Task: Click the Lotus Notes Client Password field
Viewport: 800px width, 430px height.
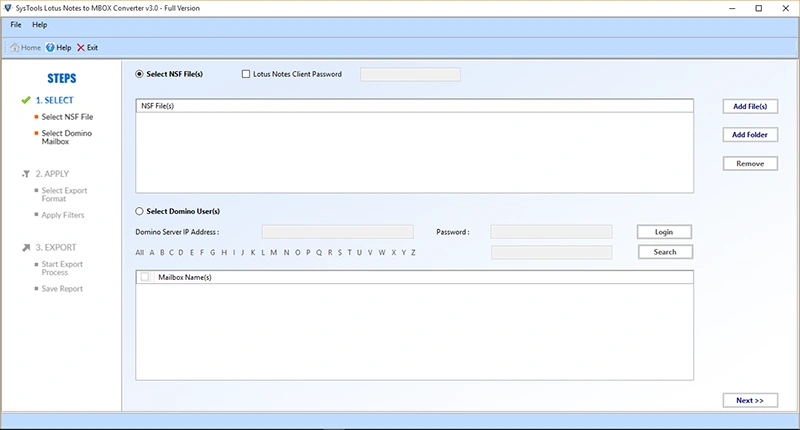Action: pyautogui.click(x=410, y=74)
